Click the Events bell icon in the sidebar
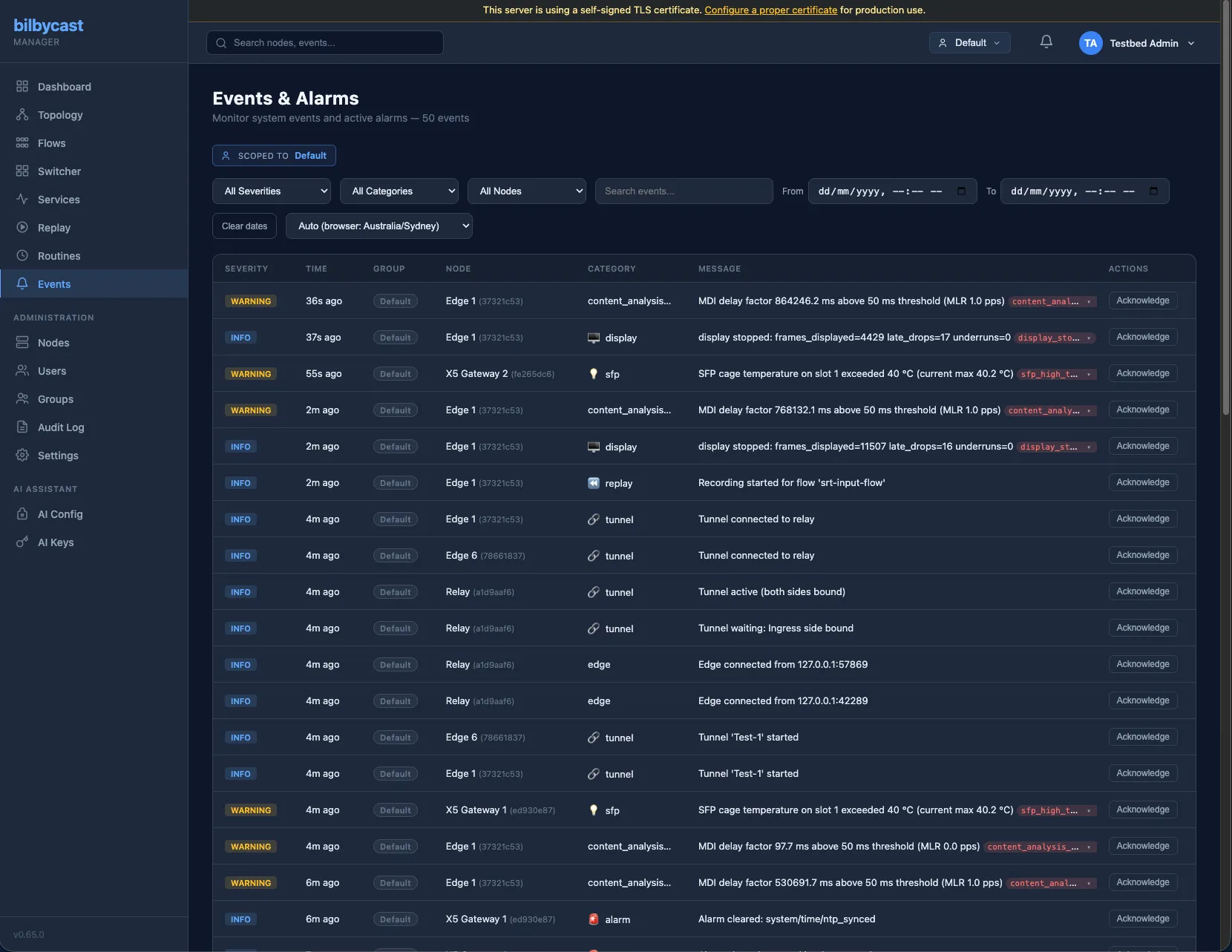This screenshot has height=952, width=1232. point(22,284)
